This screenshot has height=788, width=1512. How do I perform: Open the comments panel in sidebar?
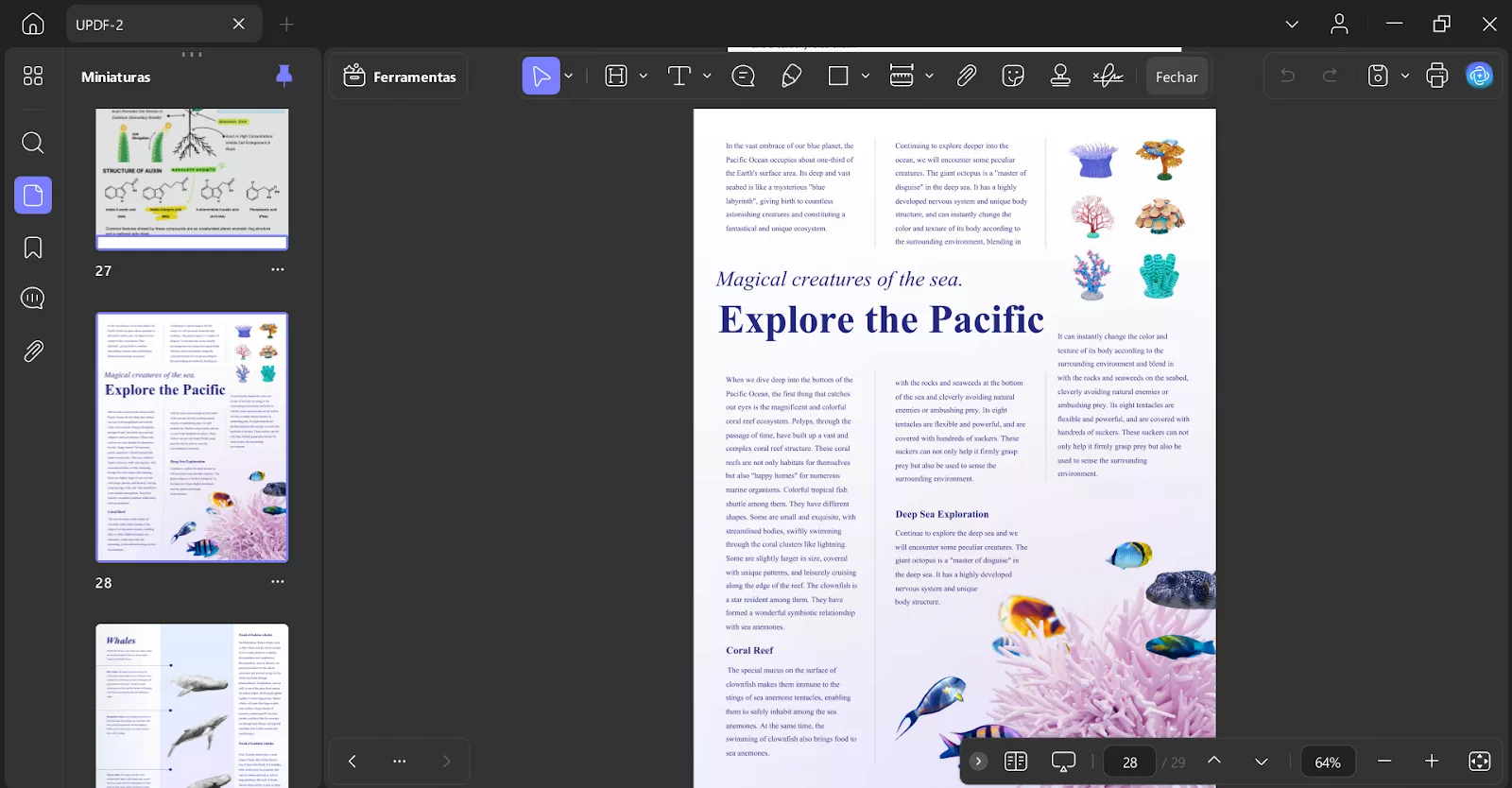pos(33,299)
